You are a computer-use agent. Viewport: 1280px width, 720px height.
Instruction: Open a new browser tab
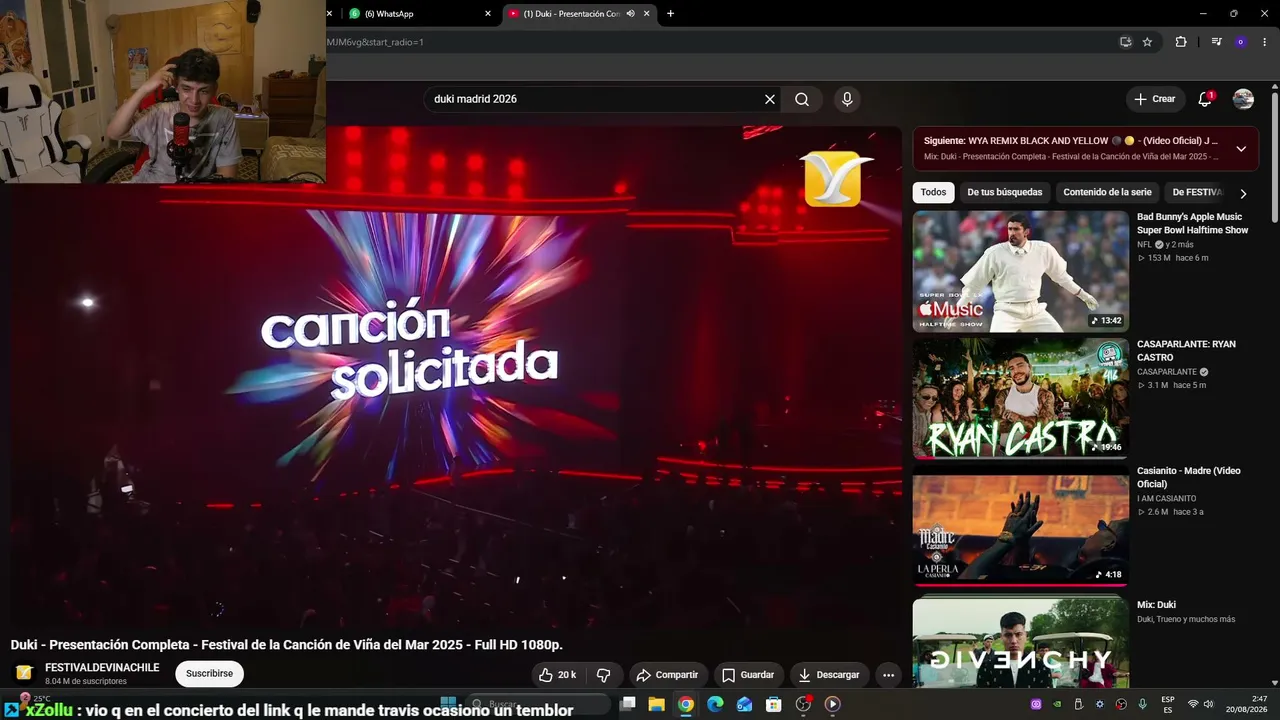[x=670, y=14]
